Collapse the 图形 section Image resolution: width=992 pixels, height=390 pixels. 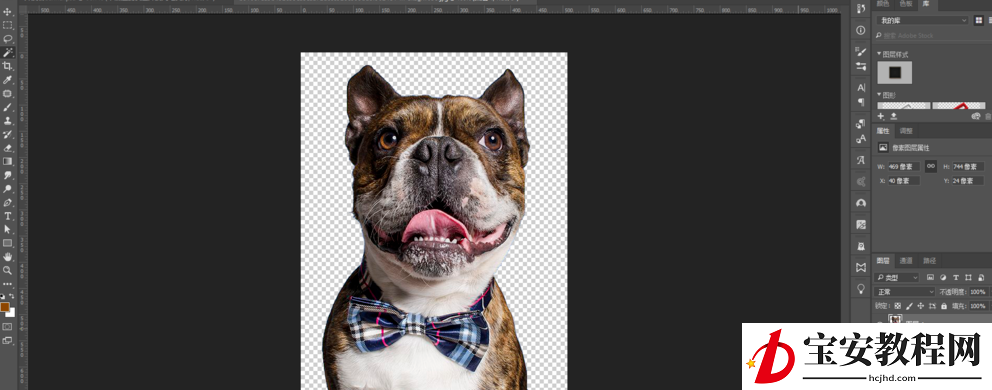879,94
